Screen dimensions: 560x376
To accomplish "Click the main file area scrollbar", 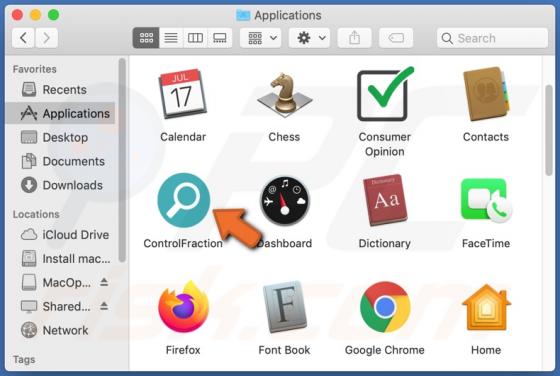I will [x=549, y=130].
